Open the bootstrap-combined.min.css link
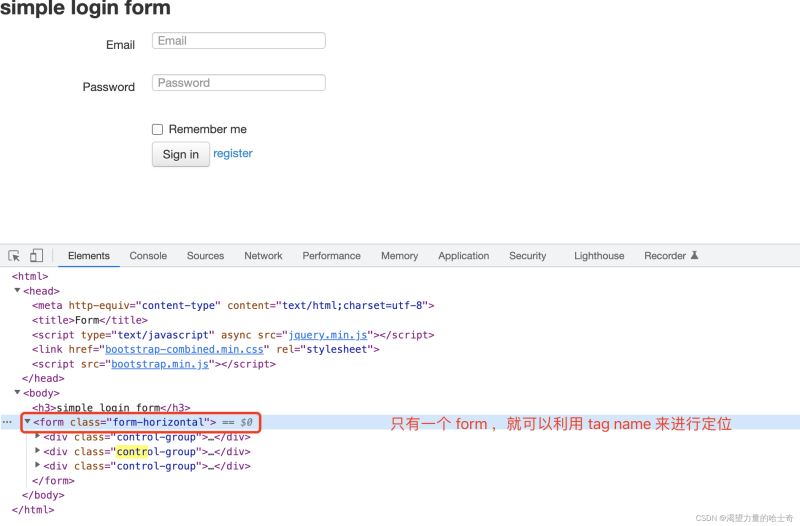 click(x=183, y=350)
